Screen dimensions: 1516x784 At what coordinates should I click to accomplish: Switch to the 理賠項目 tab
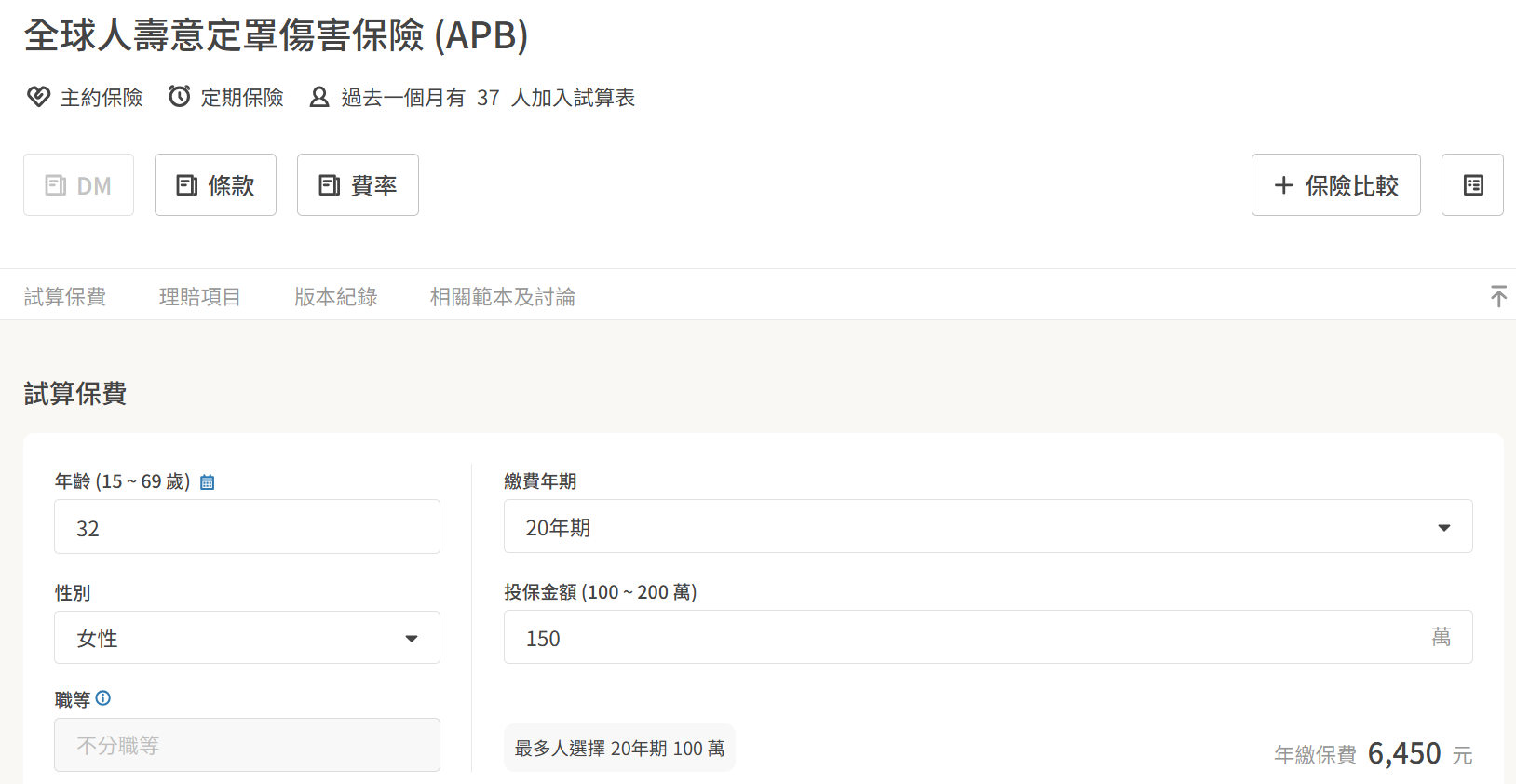(199, 297)
